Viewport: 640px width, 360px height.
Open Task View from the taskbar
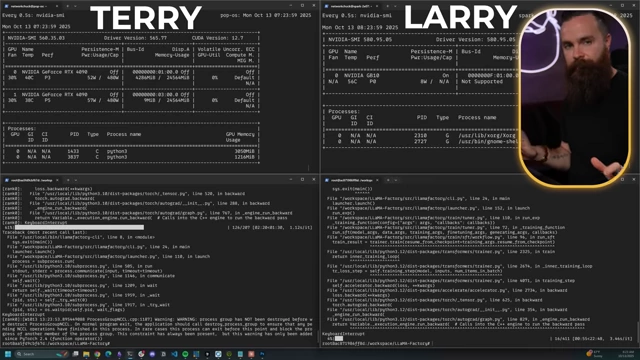click(76, 354)
